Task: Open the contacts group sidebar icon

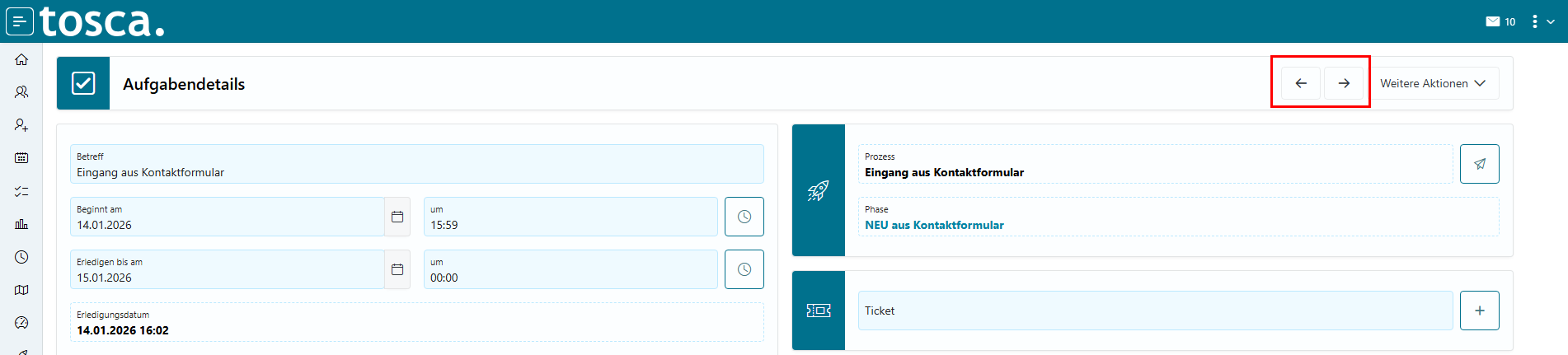Action: tap(21, 92)
